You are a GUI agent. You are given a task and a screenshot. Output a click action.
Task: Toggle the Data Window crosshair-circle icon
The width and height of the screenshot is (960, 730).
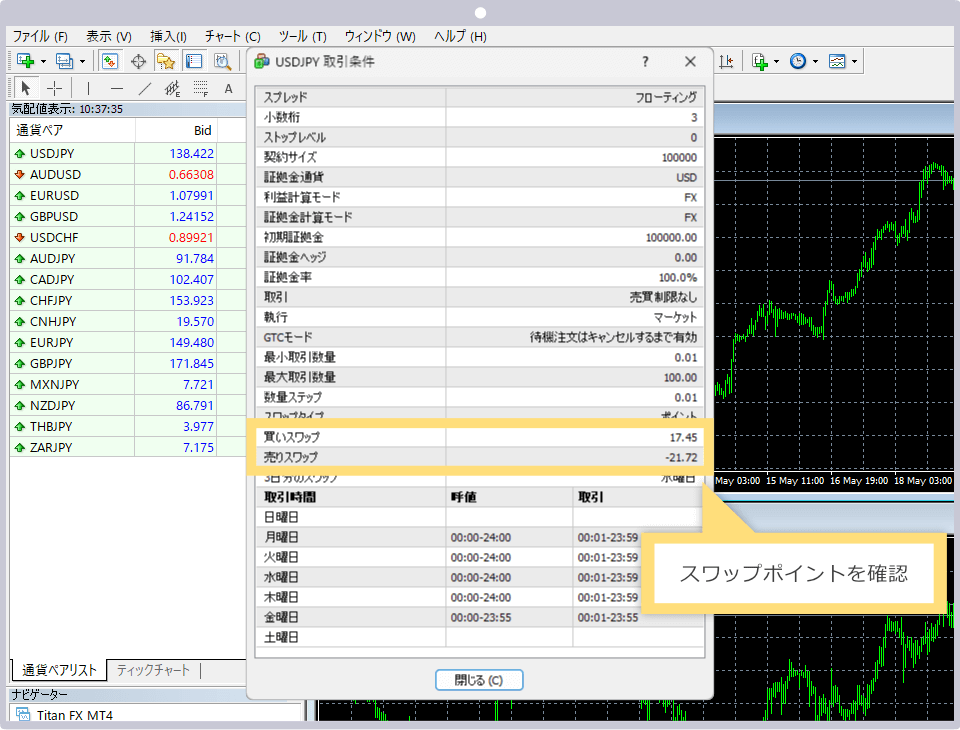tap(138, 61)
